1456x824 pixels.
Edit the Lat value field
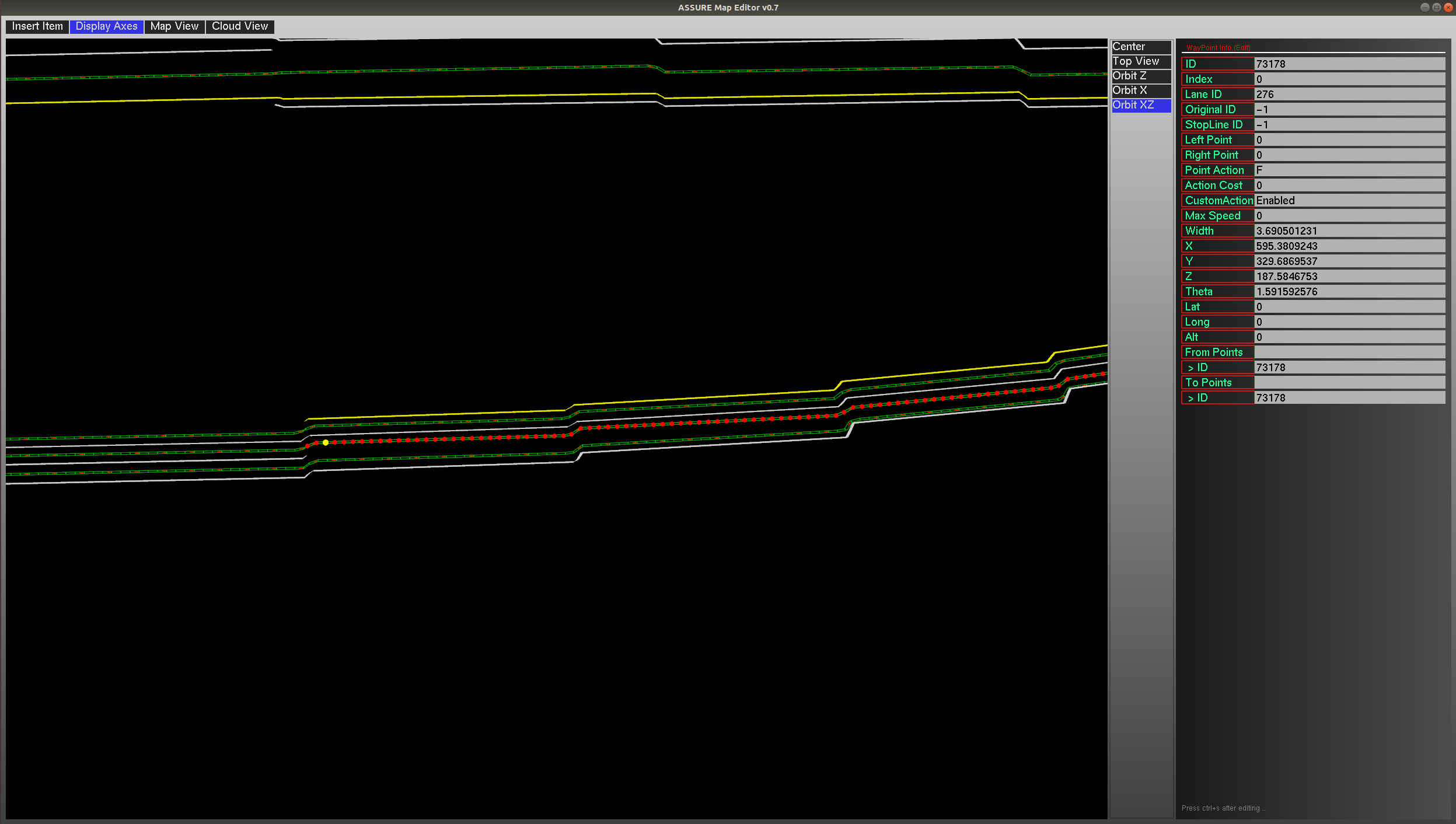[1349, 306]
